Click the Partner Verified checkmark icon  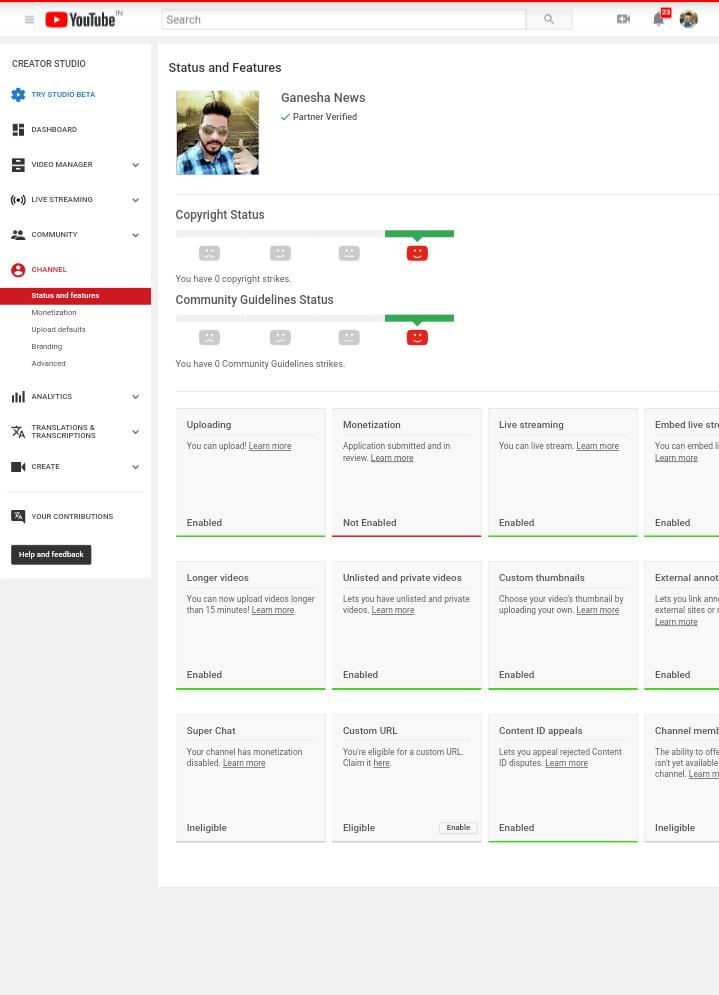(286, 117)
